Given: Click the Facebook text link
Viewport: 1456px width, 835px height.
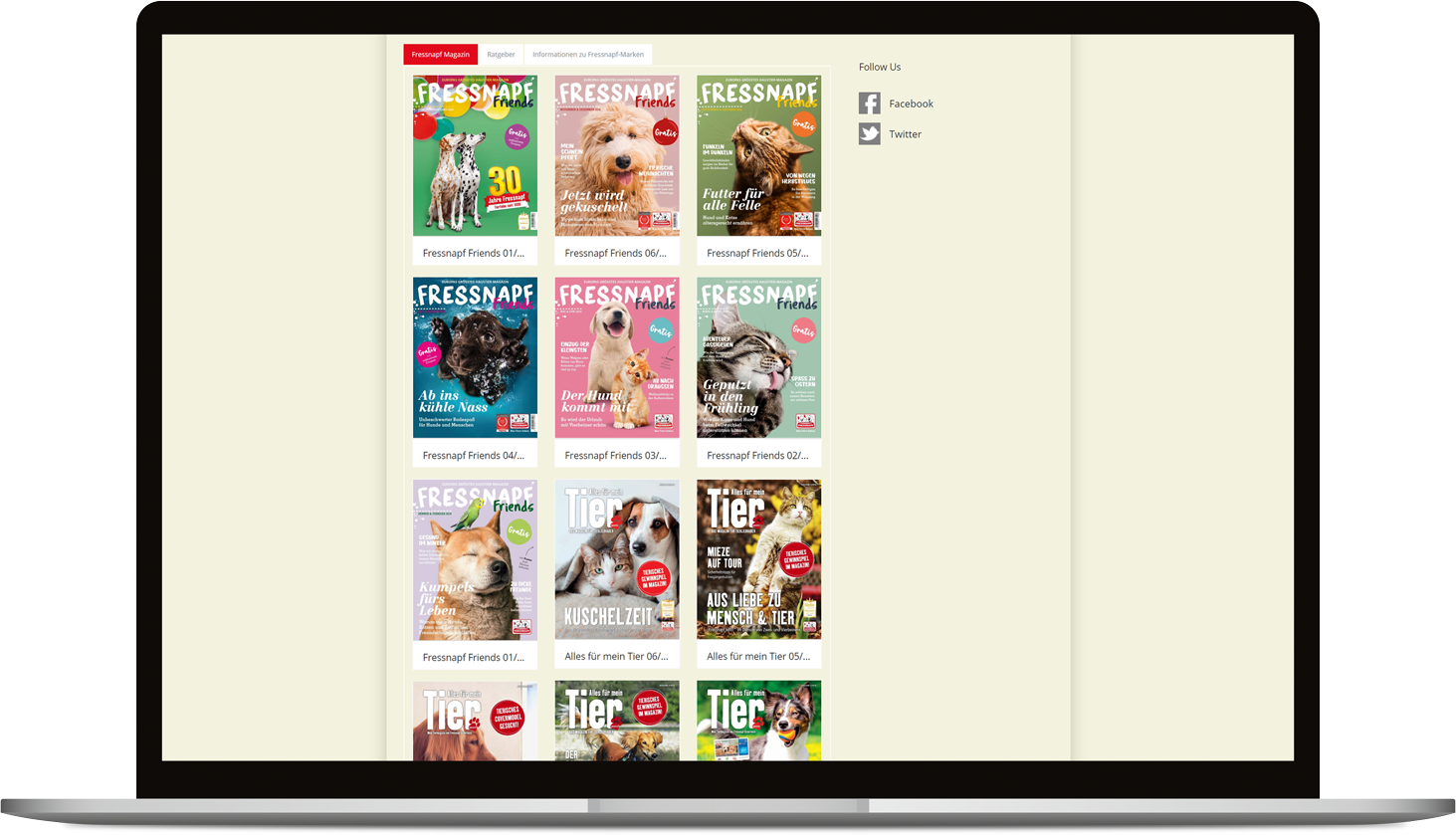Looking at the screenshot, I should pyautogui.click(x=910, y=103).
